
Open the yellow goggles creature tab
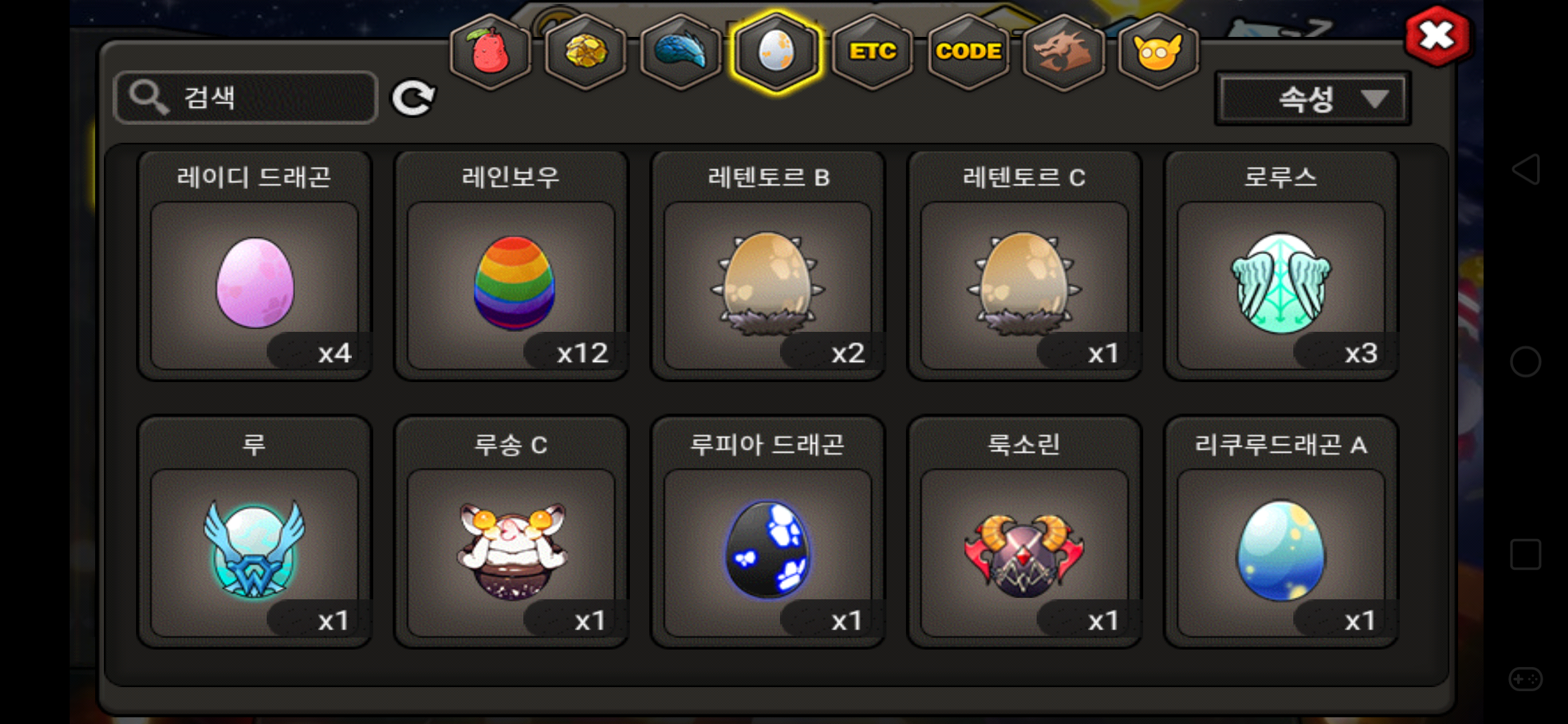[x=1158, y=52]
